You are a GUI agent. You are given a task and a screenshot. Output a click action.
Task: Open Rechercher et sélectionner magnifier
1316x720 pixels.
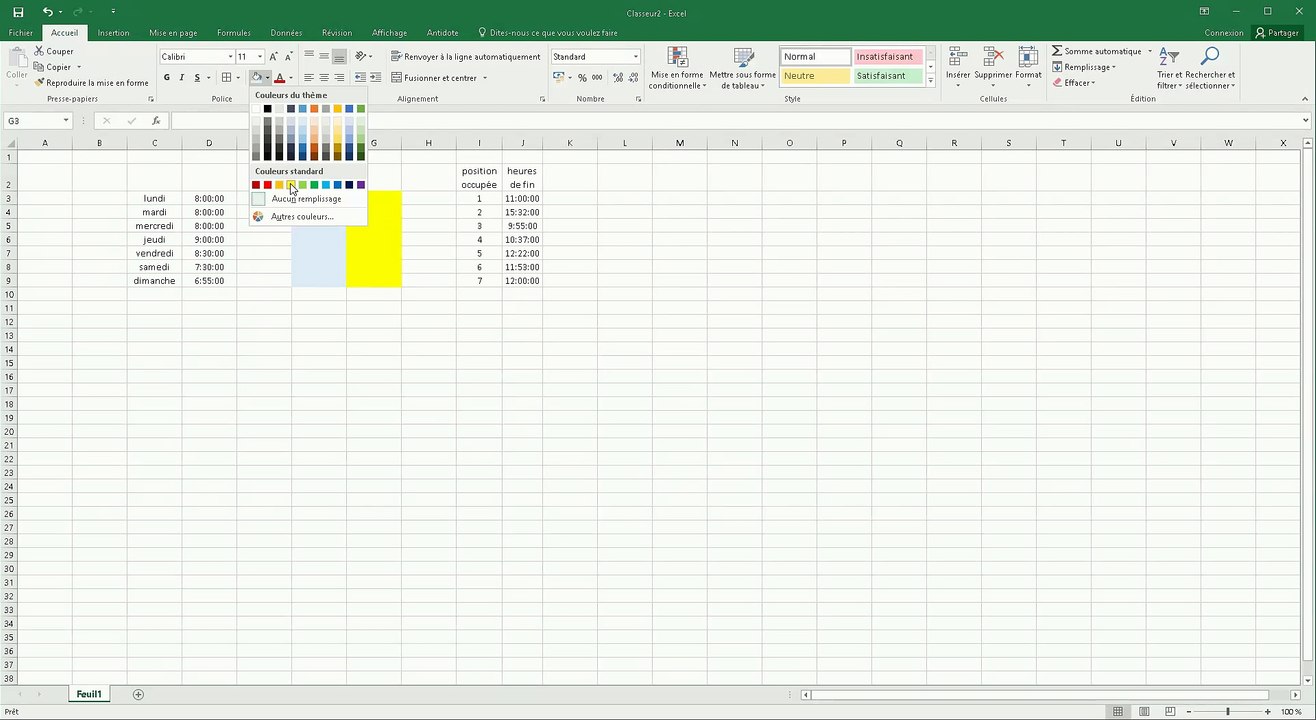tap(1210, 68)
